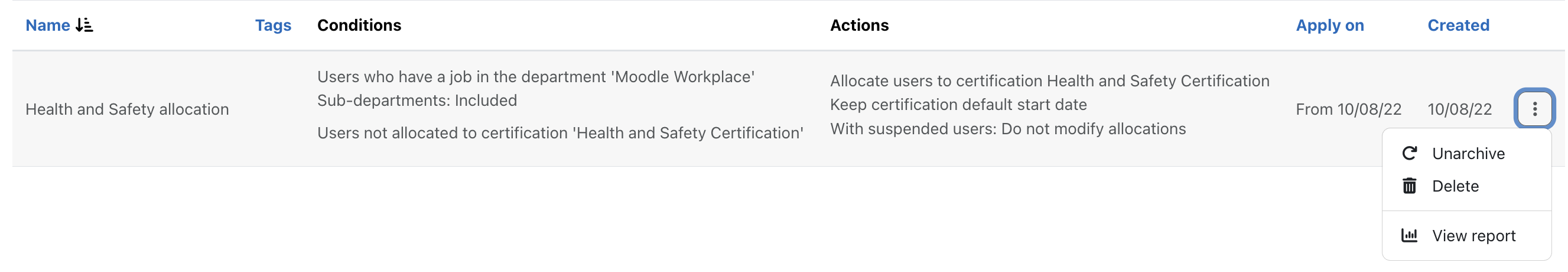Click the bar chart View report icon
Viewport: 1568px width, 272px height.
1409,235
